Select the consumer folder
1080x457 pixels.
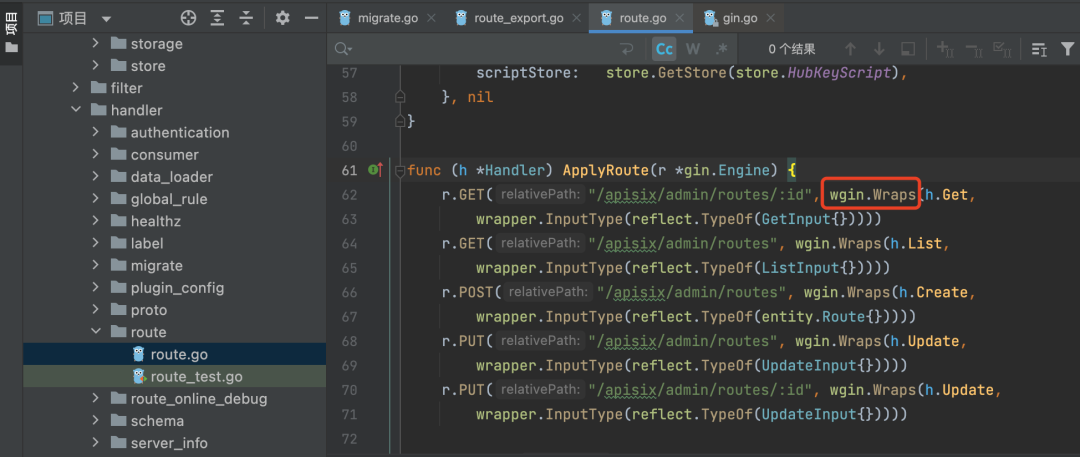click(165, 154)
